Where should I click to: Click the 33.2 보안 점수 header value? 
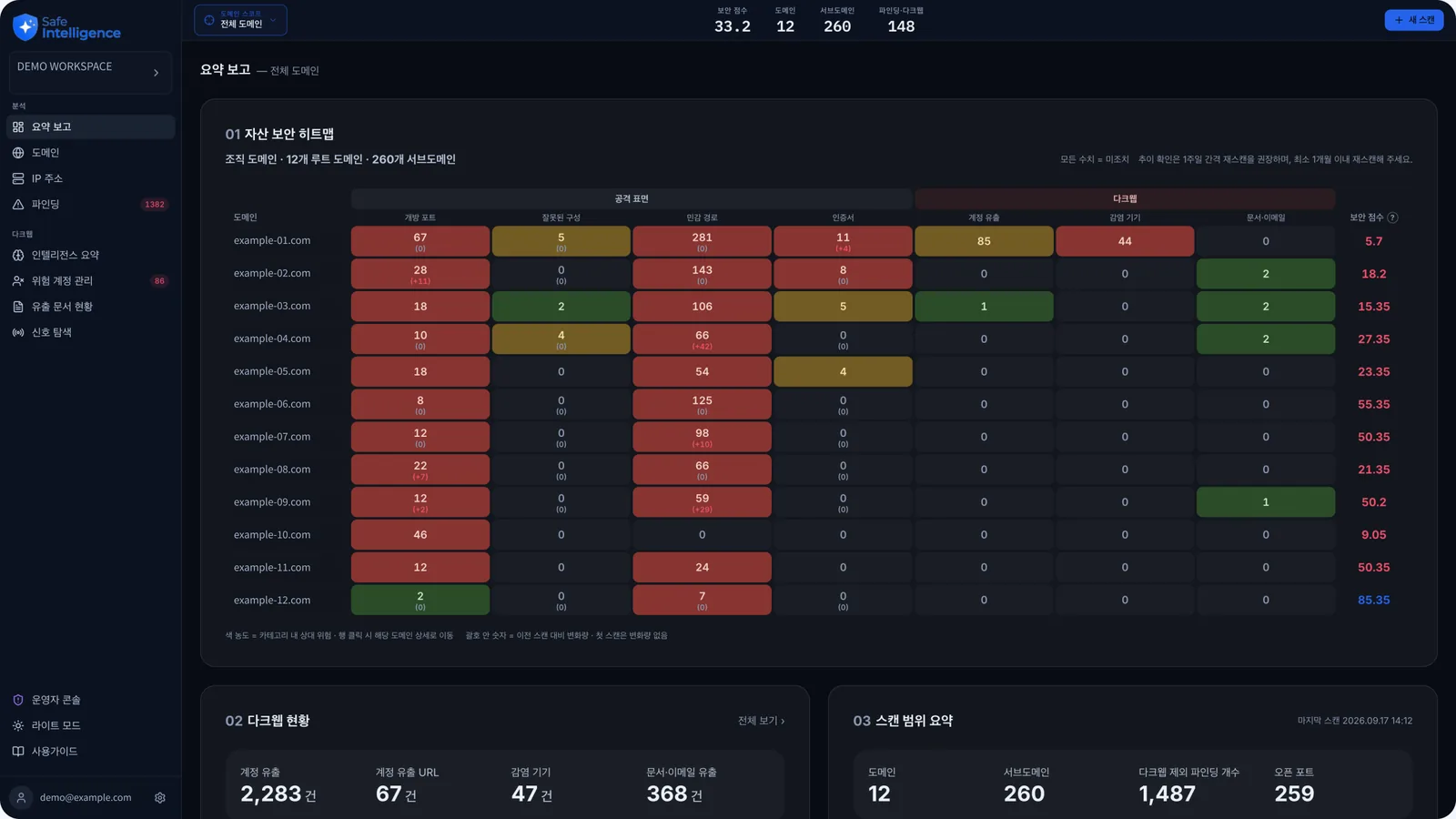(733, 26)
